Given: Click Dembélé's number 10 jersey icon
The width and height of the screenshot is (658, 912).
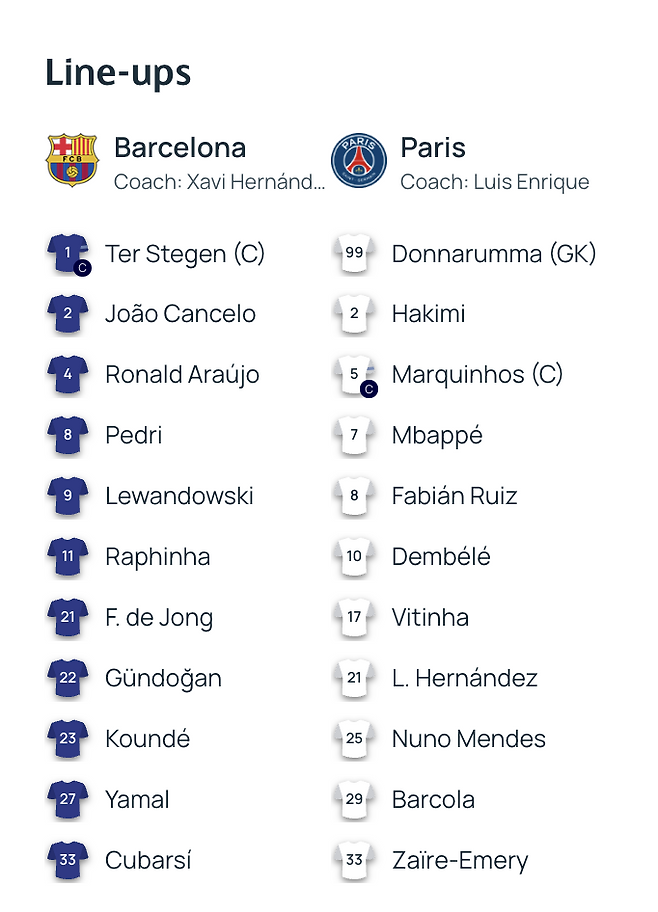Looking at the screenshot, I should (x=354, y=557).
